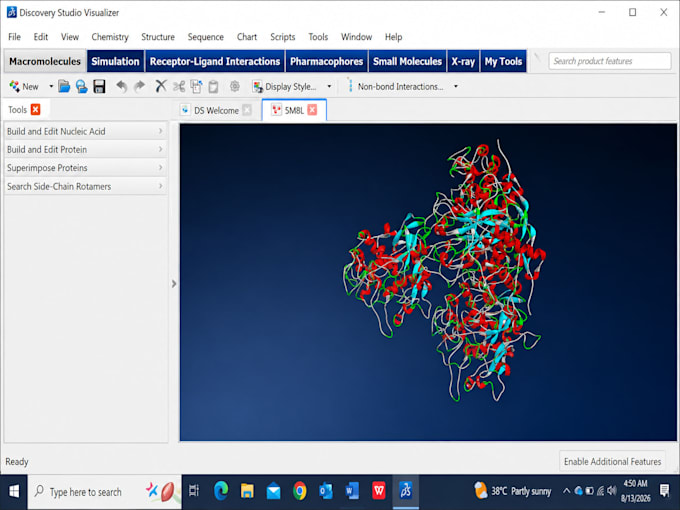This screenshot has height=510, width=680.
Task: Open the Sequence menu
Action: tap(206, 37)
